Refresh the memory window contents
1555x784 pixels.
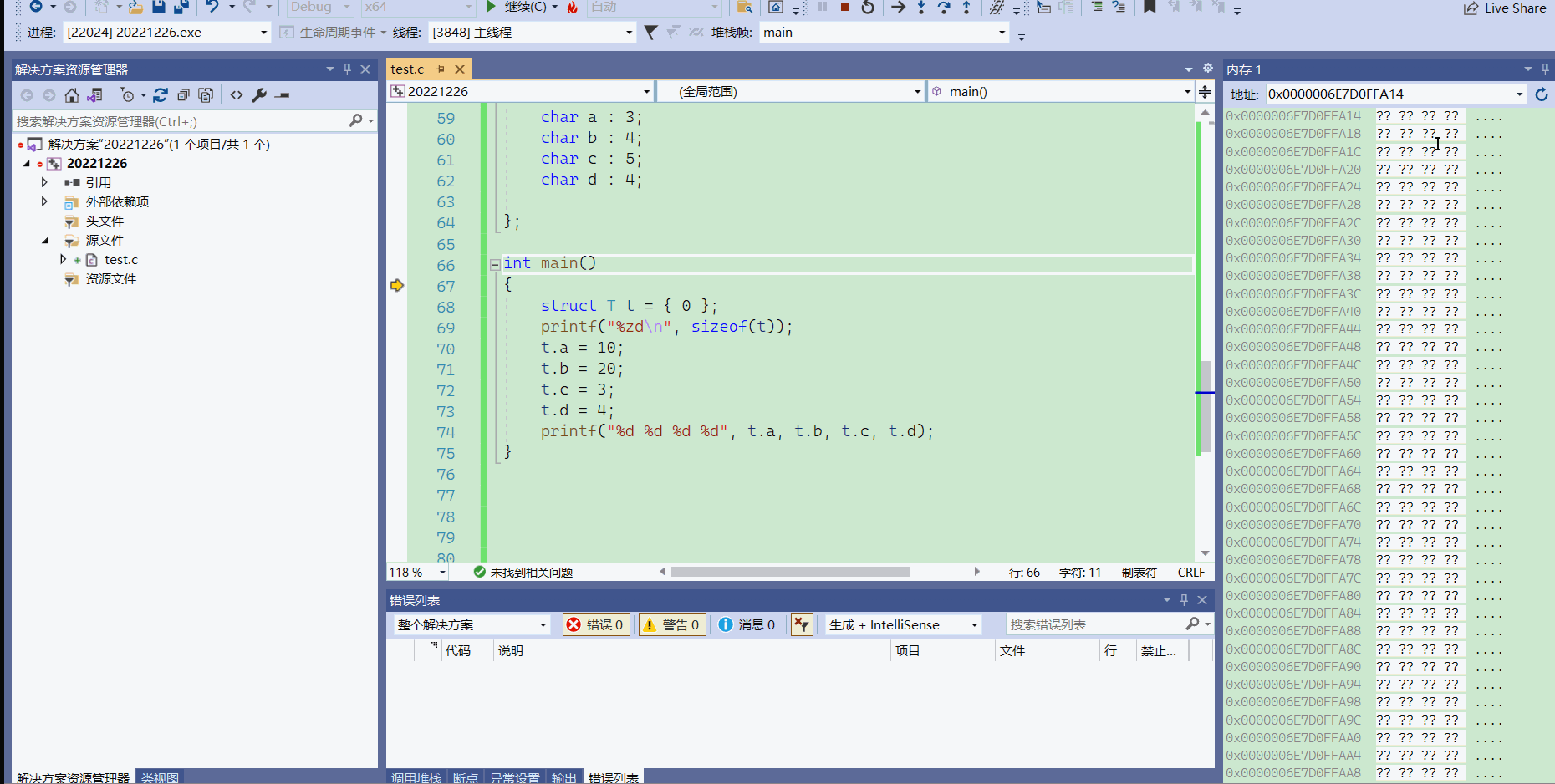pyautogui.click(x=1542, y=94)
